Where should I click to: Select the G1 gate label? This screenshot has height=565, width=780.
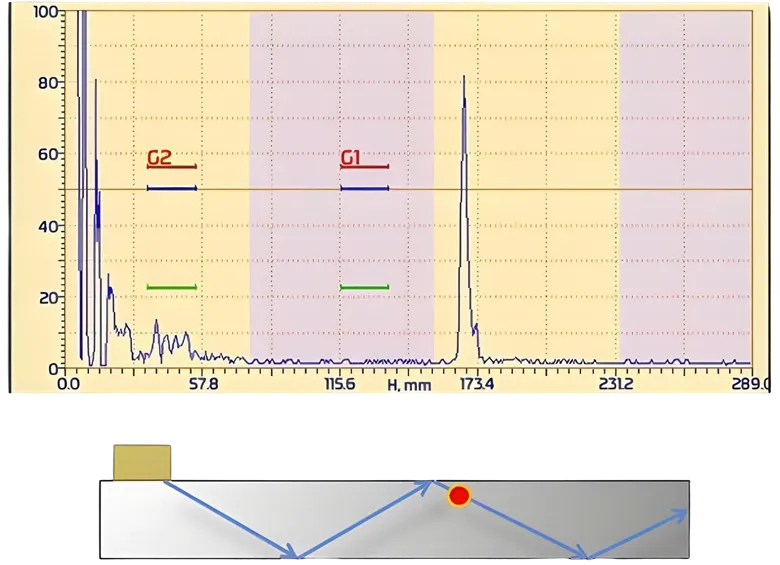[350, 158]
